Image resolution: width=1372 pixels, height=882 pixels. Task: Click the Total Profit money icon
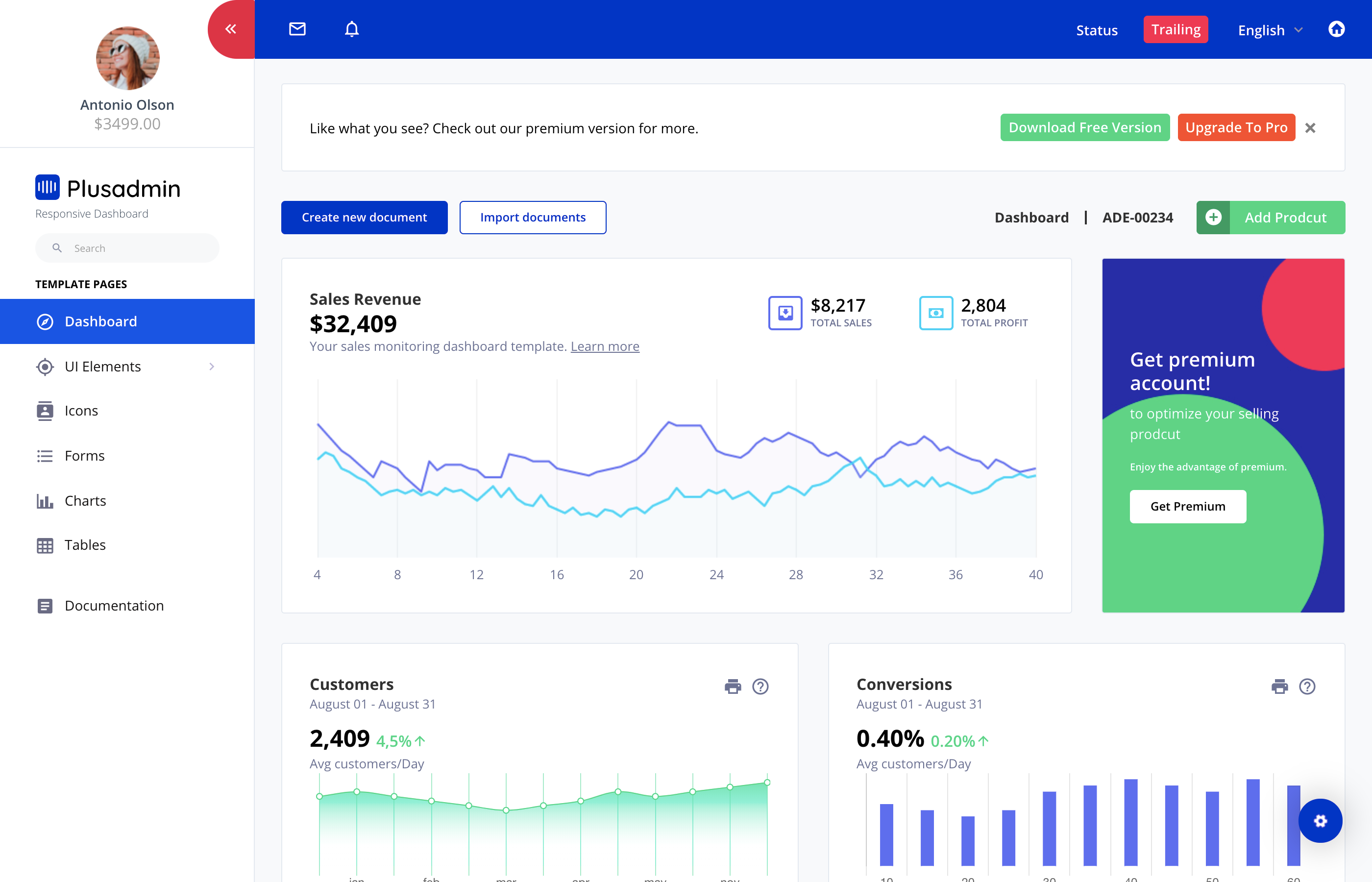point(936,313)
